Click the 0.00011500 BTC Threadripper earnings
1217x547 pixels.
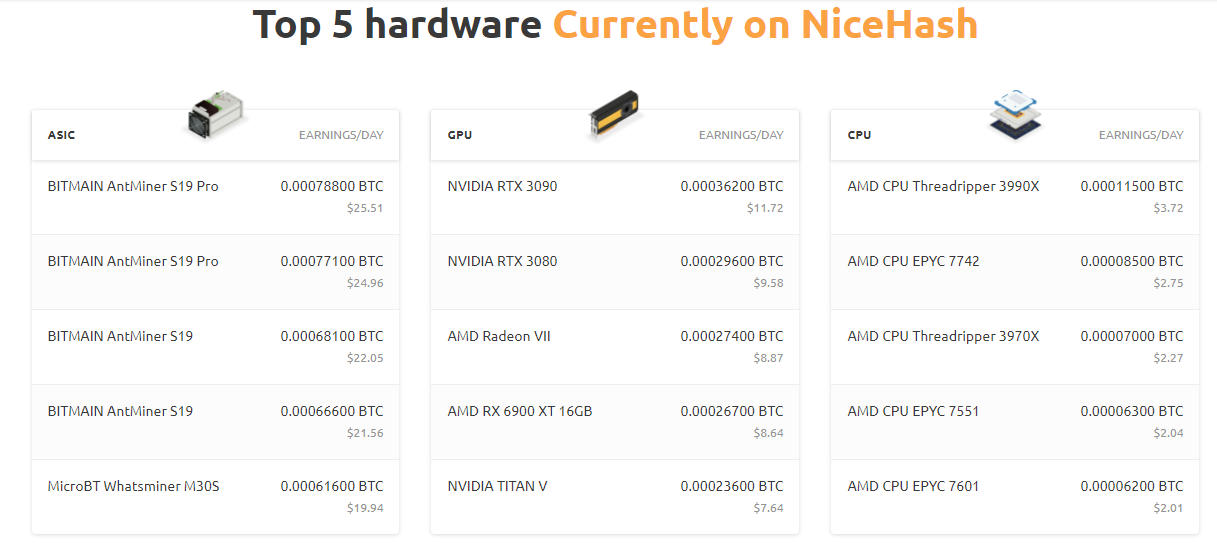(1131, 186)
